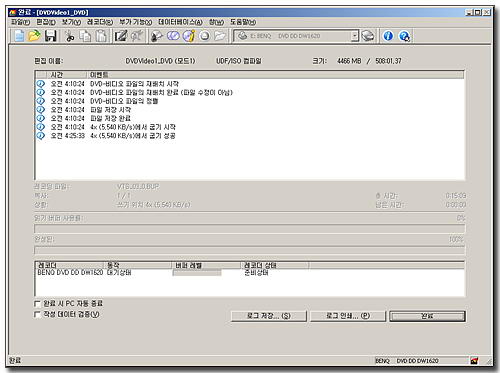
Task: Select the 4x (5,540 KB/s) burn success log entry
Action: tap(133, 136)
